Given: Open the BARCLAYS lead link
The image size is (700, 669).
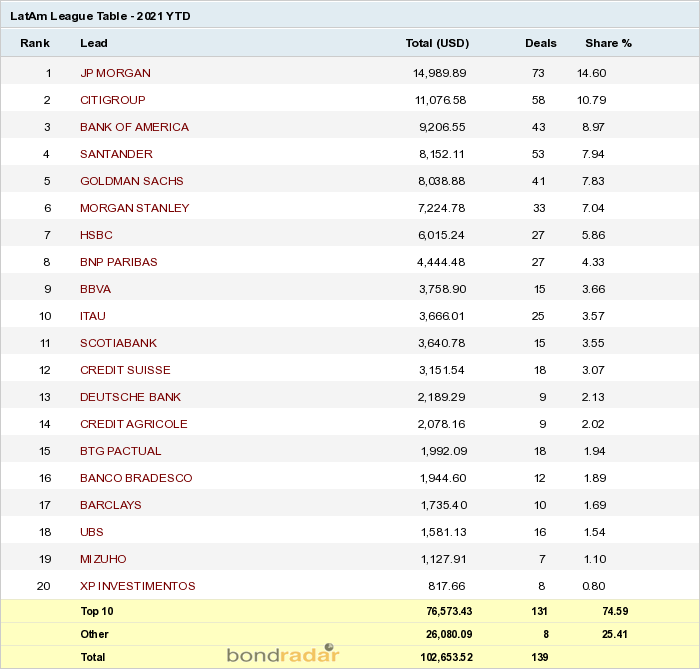Looking at the screenshot, I should 111,505.
